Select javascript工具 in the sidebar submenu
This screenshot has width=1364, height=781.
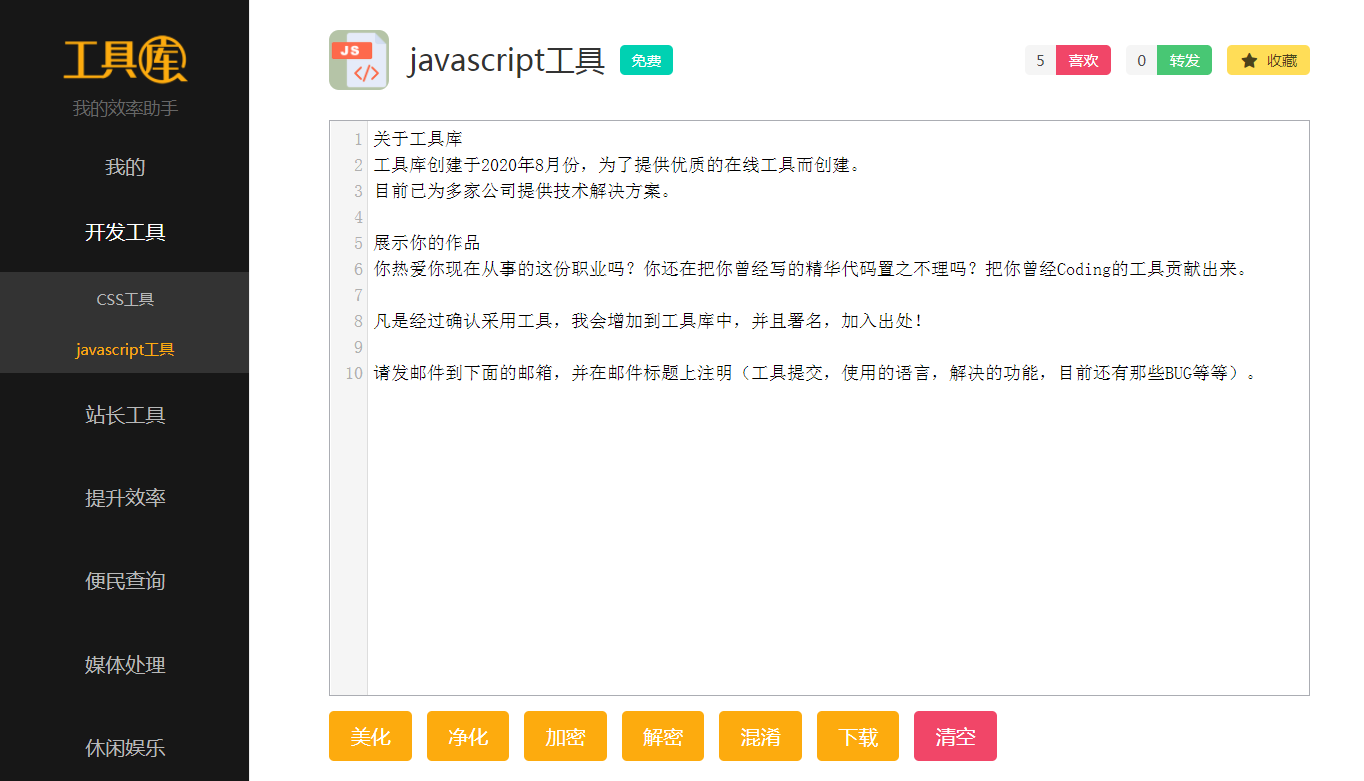point(125,349)
